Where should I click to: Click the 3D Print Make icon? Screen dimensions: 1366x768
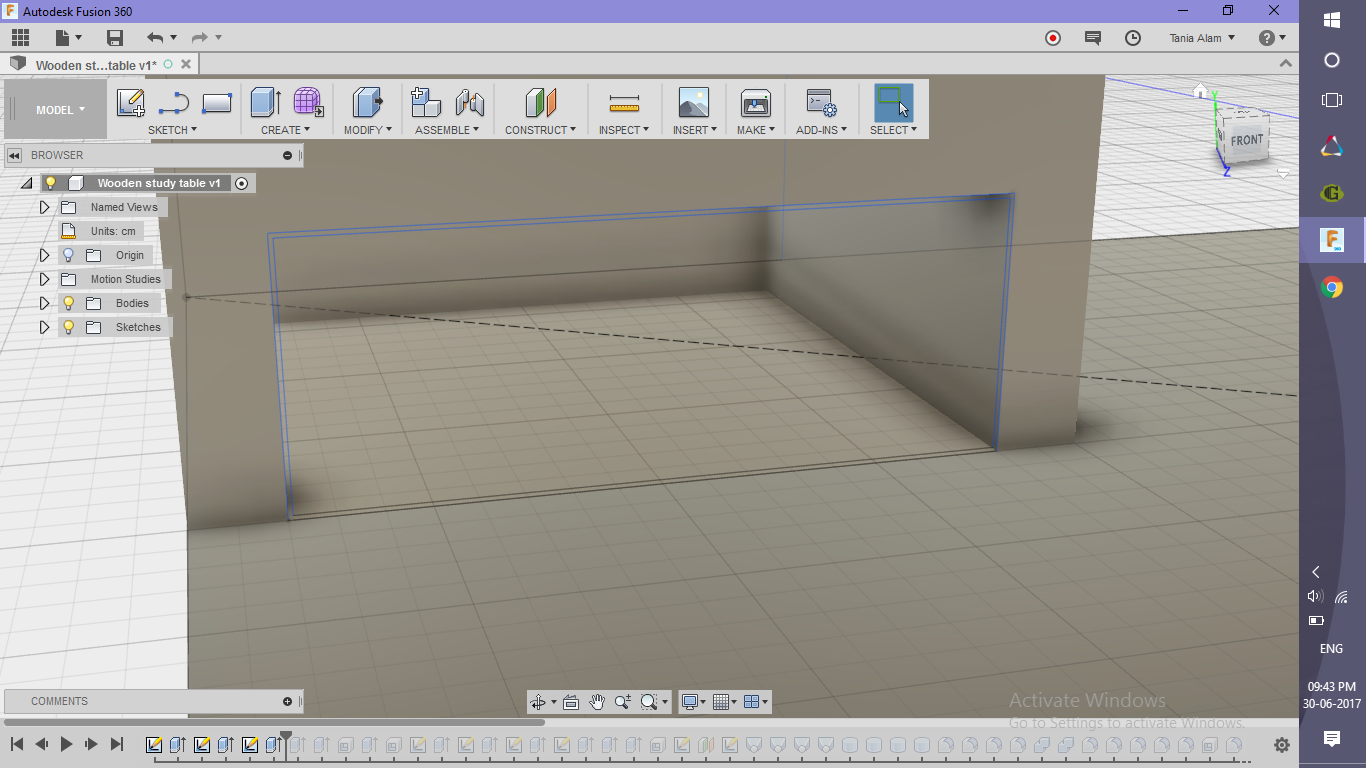coord(755,103)
